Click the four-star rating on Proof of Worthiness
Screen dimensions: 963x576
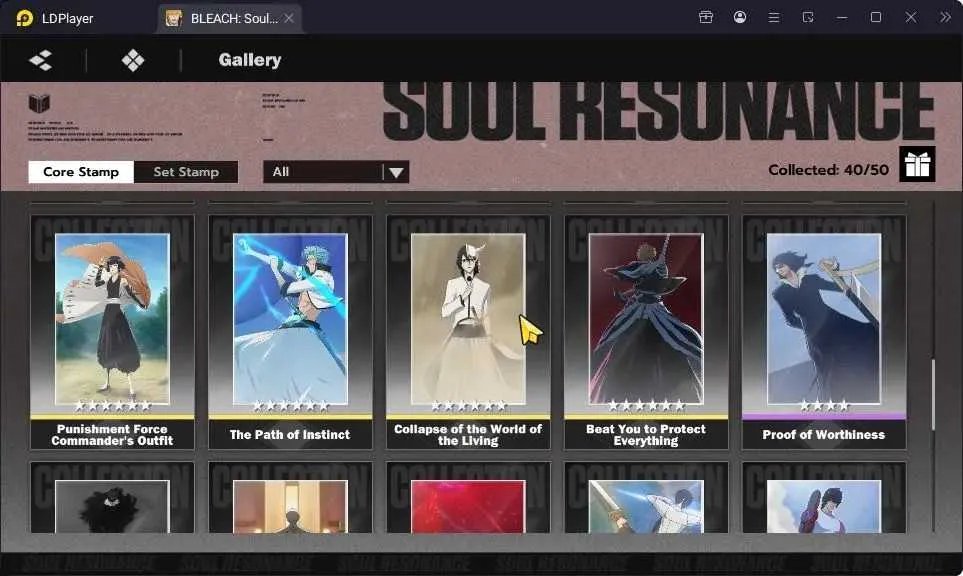pyautogui.click(x=824, y=405)
